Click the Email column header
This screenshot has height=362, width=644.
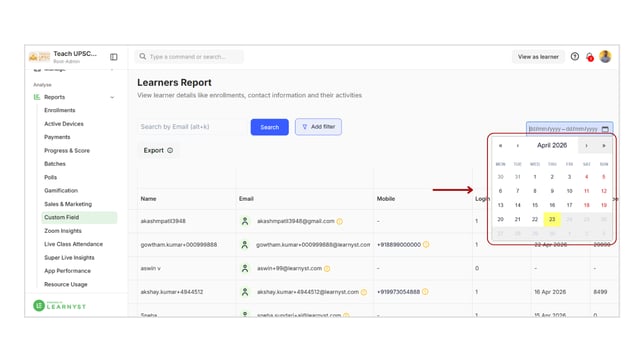(x=246, y=198)
